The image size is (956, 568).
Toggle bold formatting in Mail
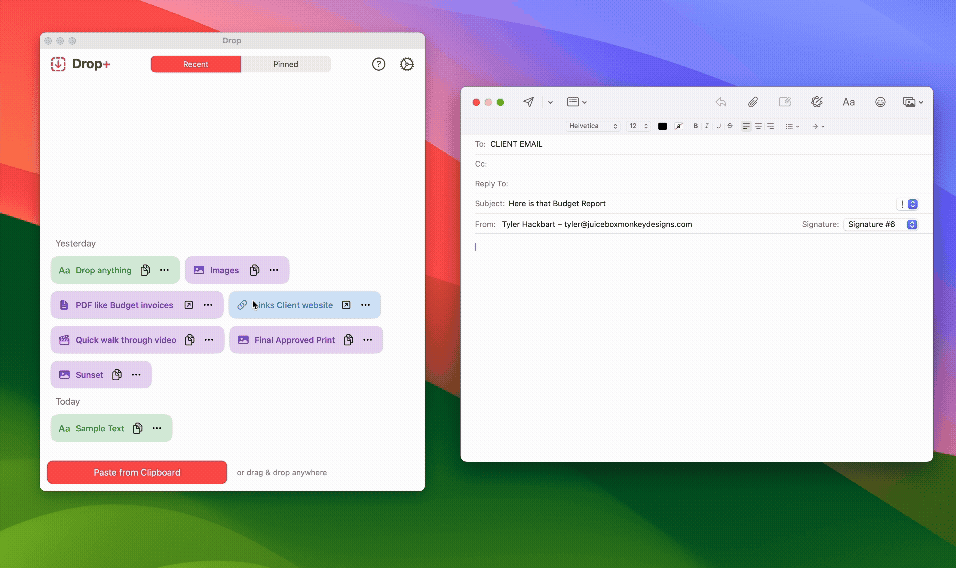[x=696, y=126]
